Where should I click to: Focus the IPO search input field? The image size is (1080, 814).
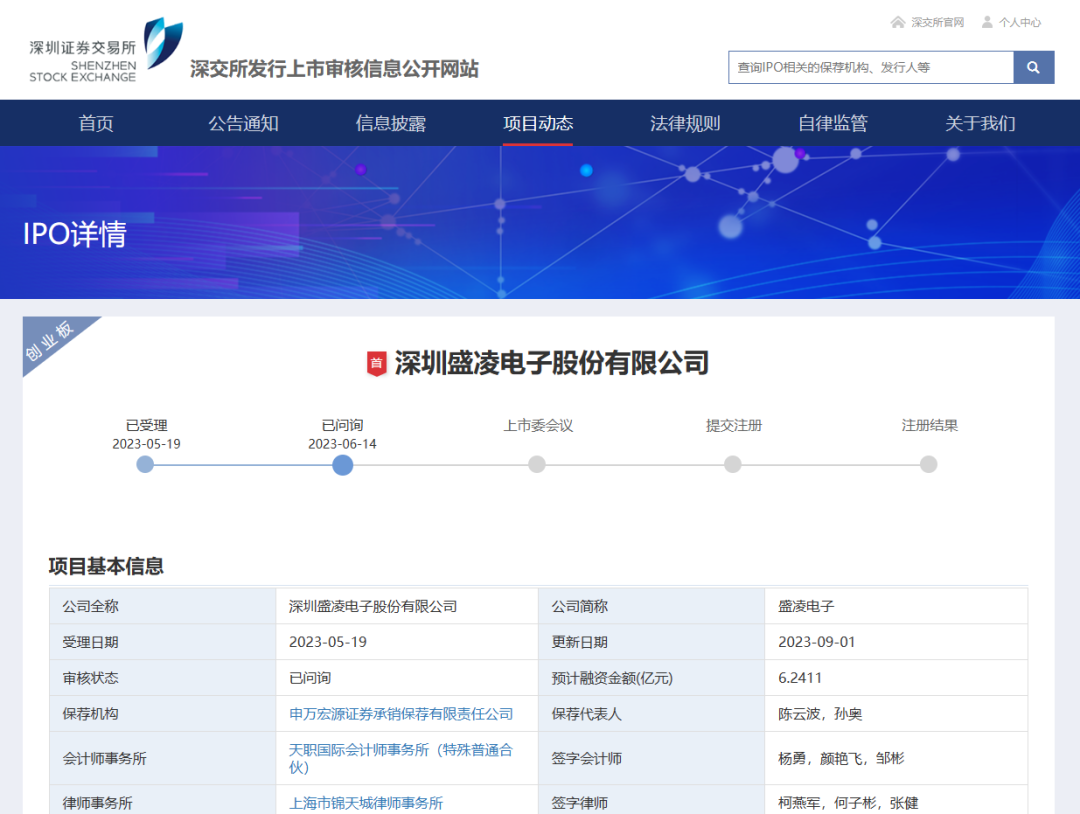pyautogui.click(x=871, y=67)
